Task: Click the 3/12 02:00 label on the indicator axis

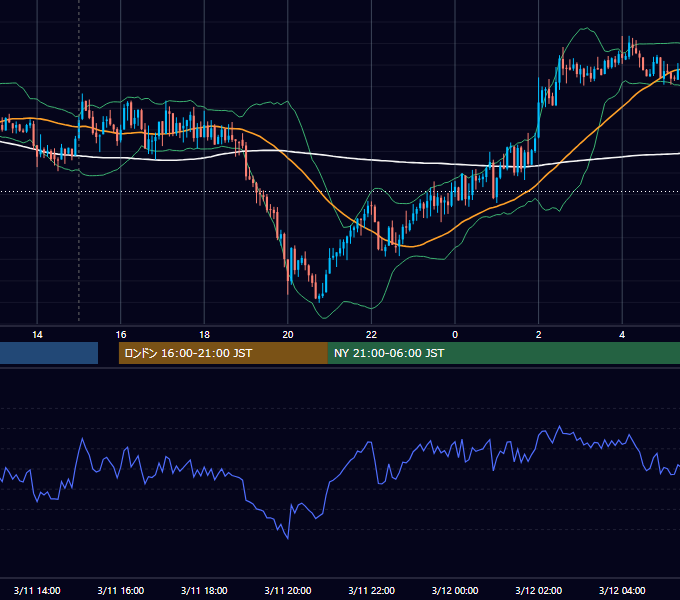Action: click(539, 590)
